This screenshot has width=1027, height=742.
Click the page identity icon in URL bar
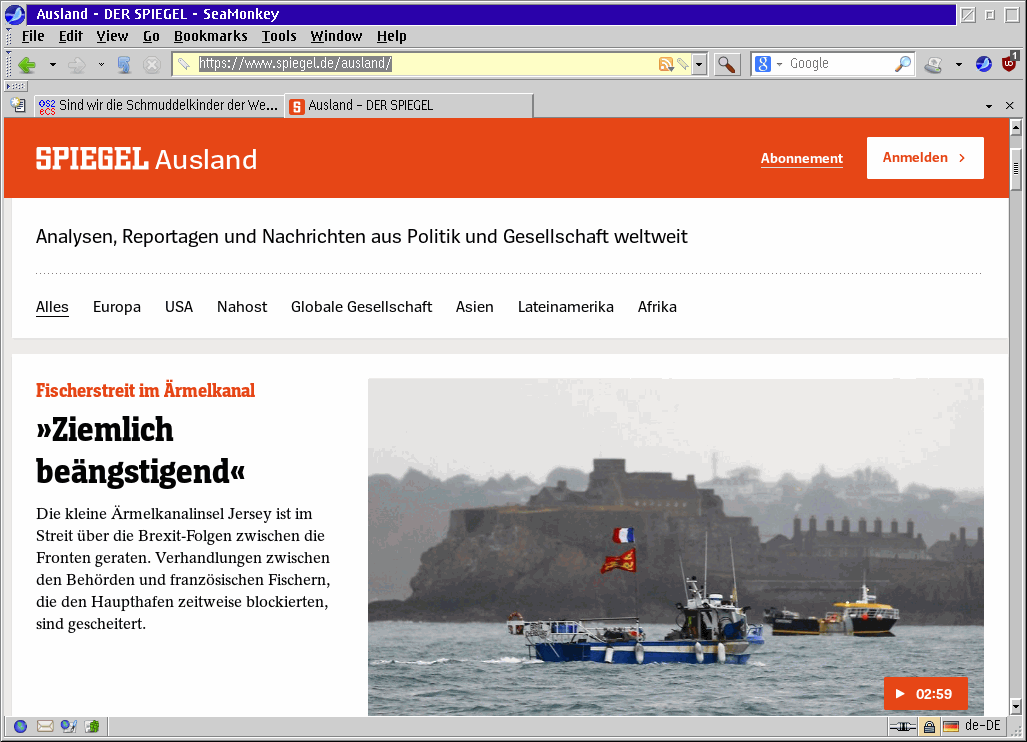[x=184, y=64]
